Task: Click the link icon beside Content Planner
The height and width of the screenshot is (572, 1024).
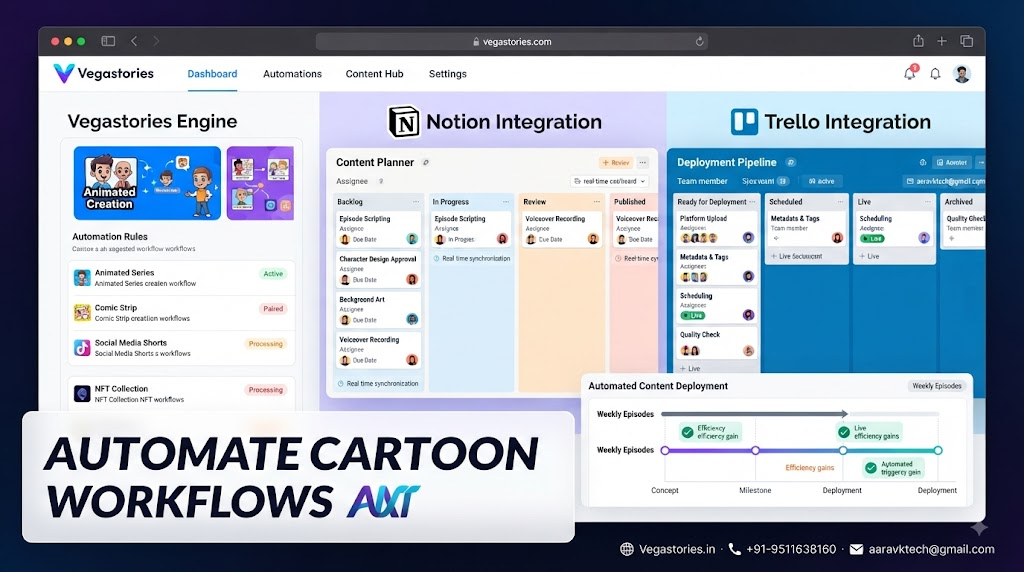Action: click(x=426, y=163)
